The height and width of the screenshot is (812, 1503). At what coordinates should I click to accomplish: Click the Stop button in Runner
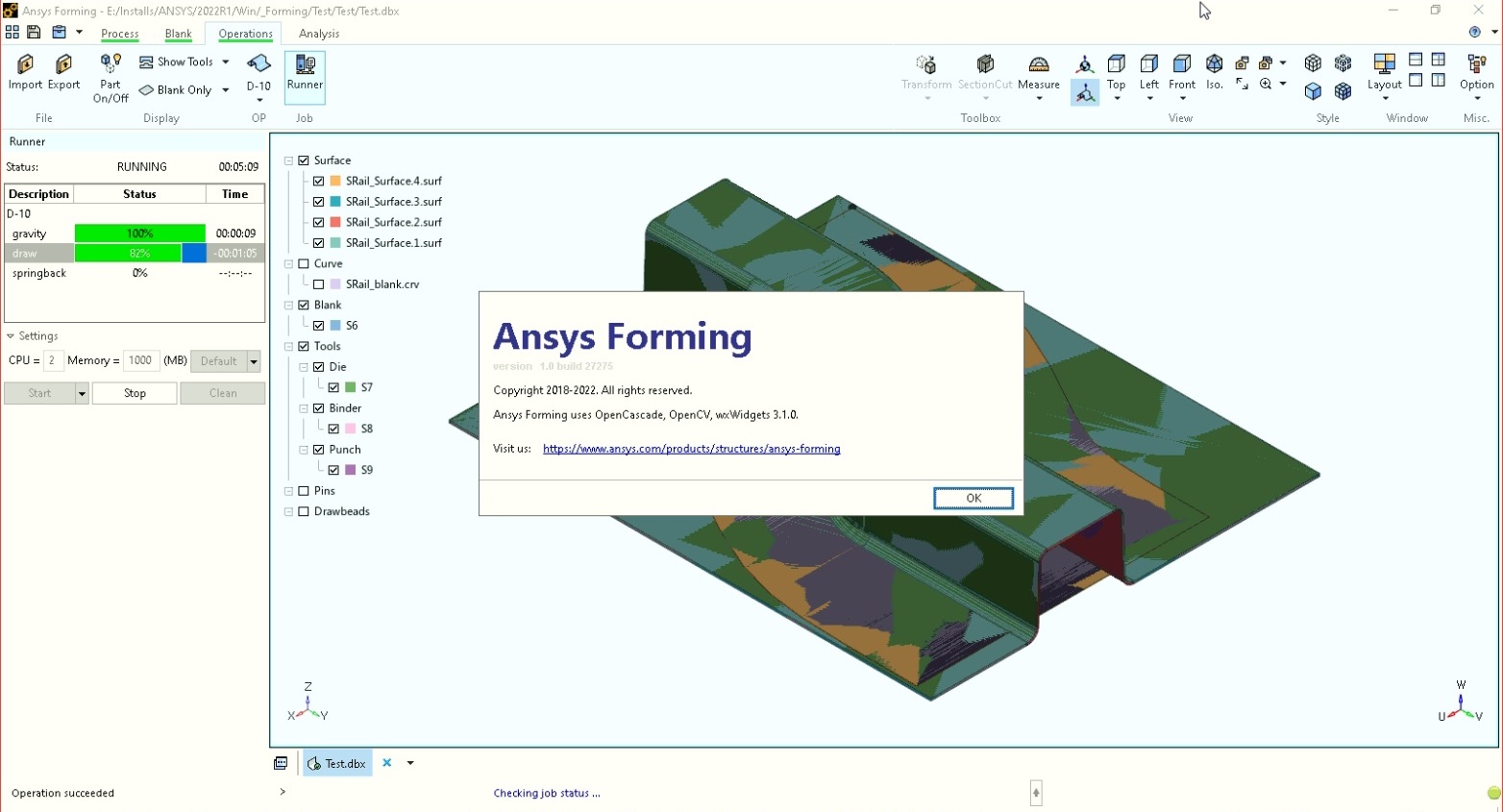[x=135, y=393]
